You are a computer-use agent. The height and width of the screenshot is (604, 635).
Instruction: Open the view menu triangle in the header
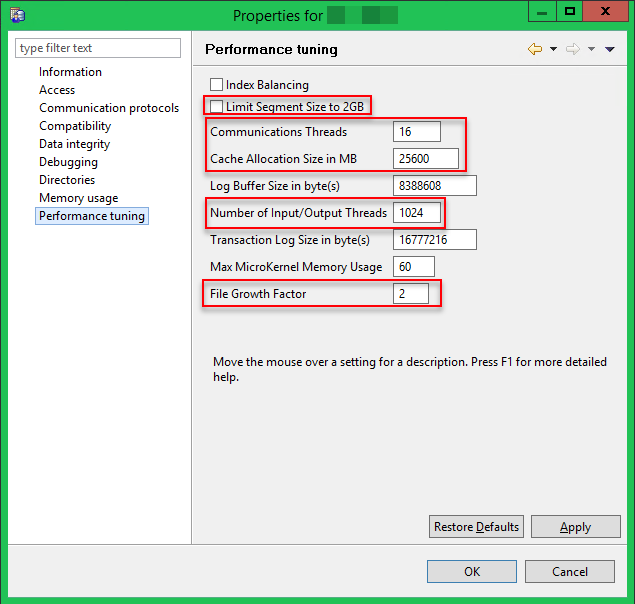tap(610, 49)
